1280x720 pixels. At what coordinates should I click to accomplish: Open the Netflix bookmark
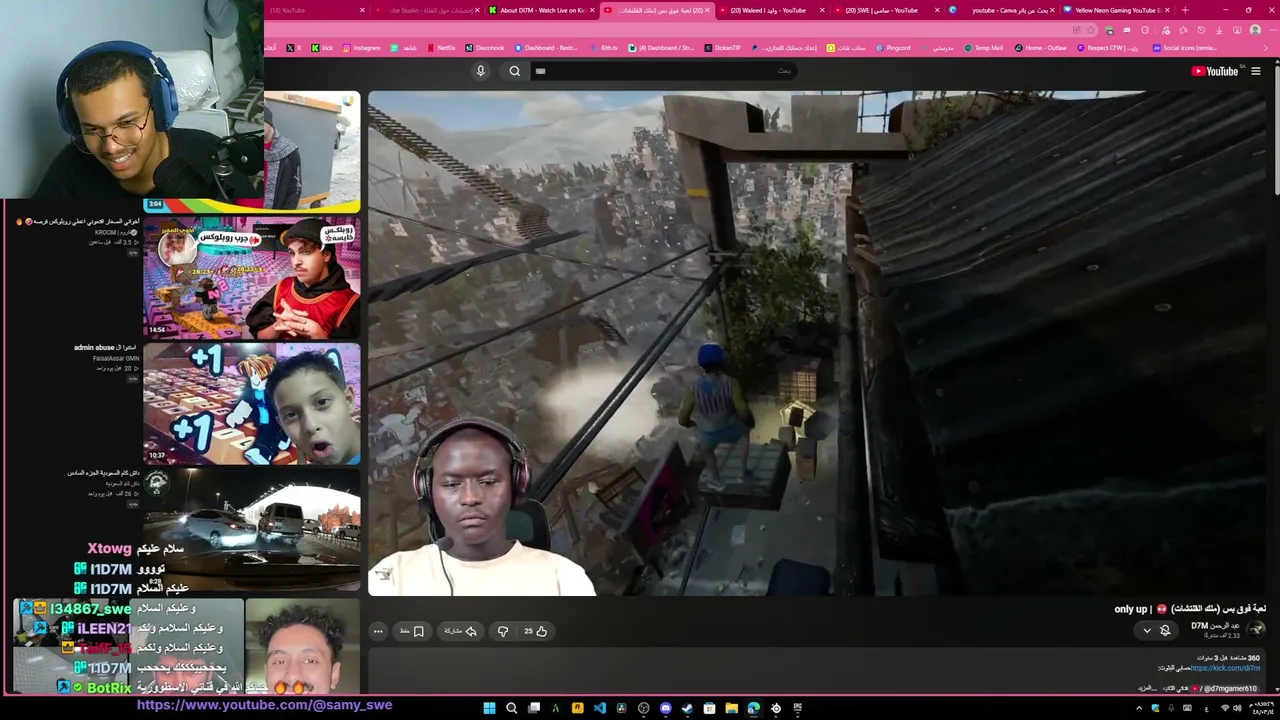pyautogui.click(x=441, y=48)
